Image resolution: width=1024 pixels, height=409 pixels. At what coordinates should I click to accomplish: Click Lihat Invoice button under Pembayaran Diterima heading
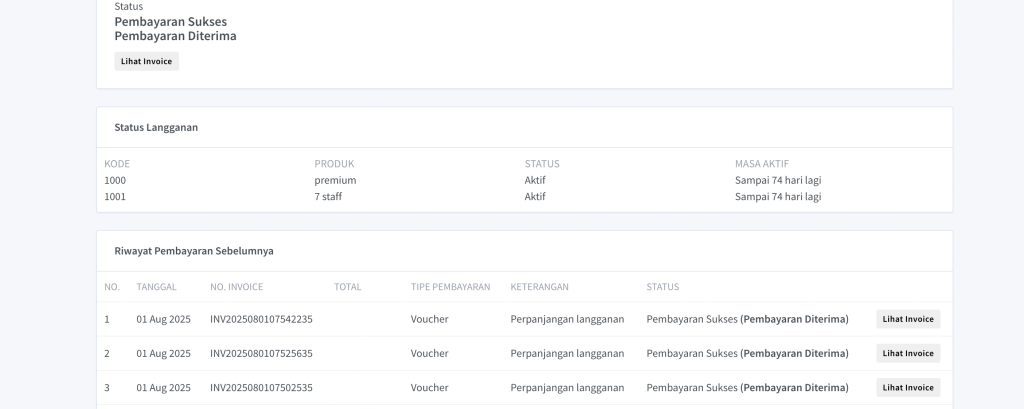(x=146, y=61)
